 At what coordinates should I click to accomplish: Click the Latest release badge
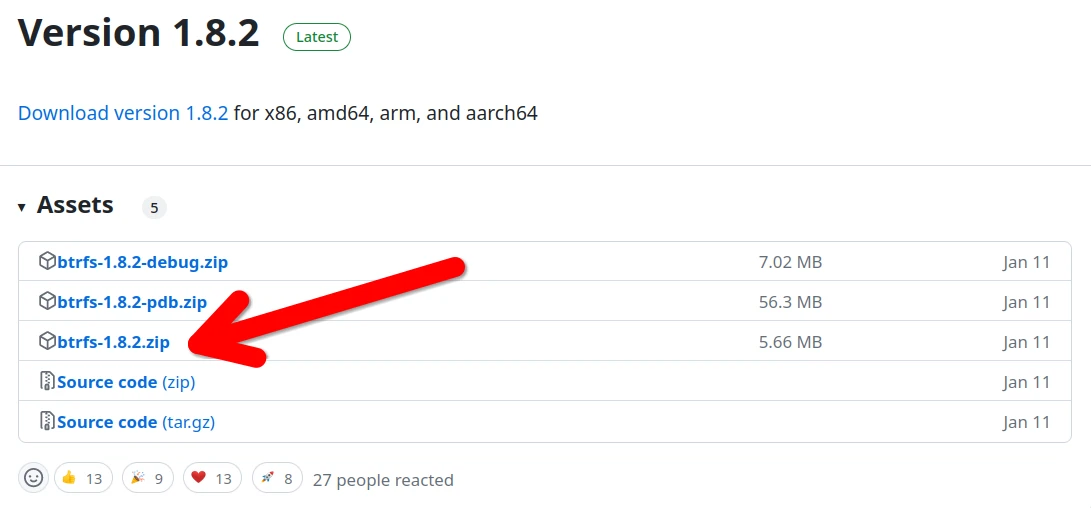(317, 37)
